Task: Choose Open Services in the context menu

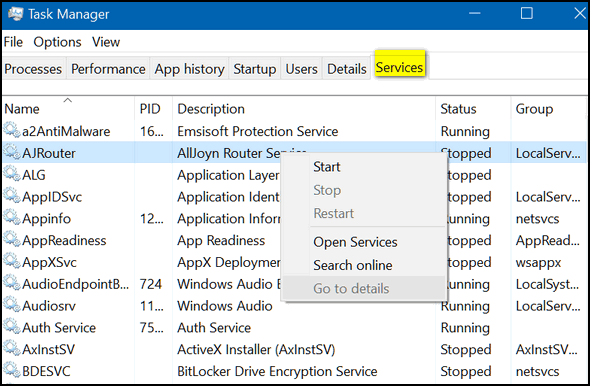Action: pos(363,242)
